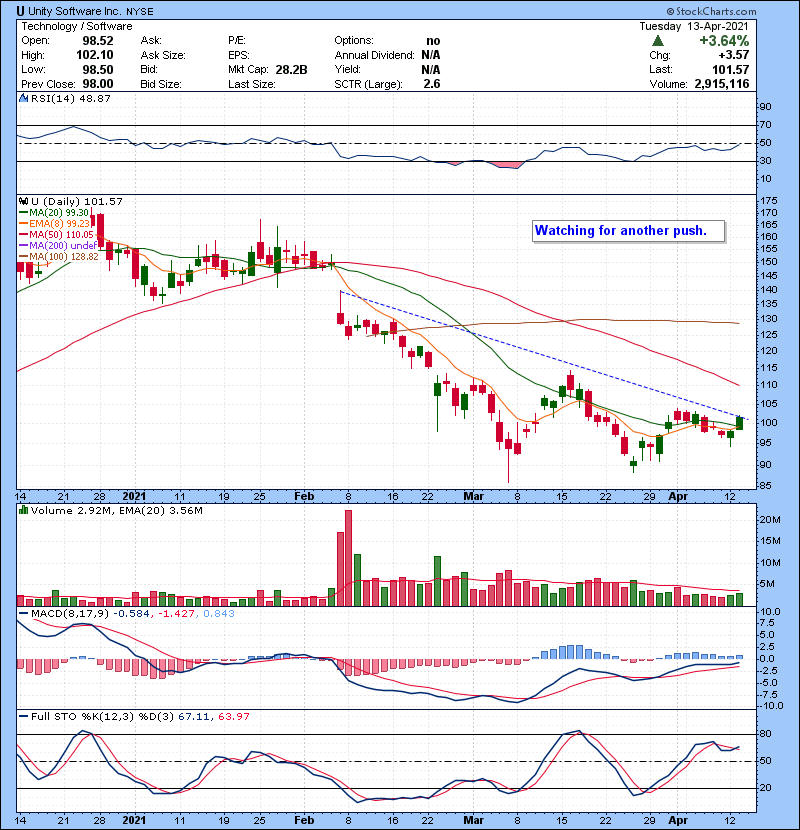800x830 pixels.
Task: Select the Last price 101.57 in the header
Action: tap(731, 69)
